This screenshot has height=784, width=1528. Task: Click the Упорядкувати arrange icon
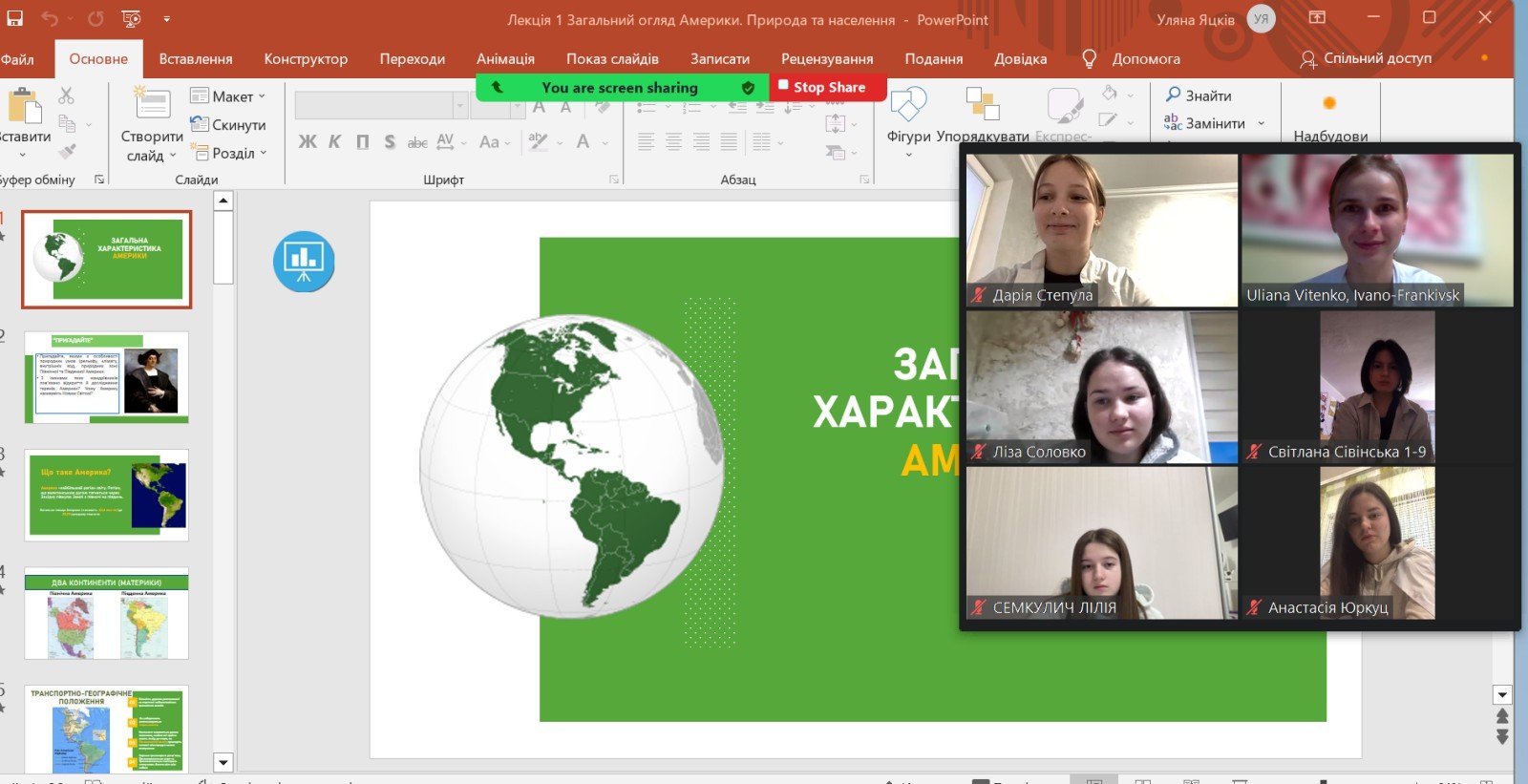(982, 105)
